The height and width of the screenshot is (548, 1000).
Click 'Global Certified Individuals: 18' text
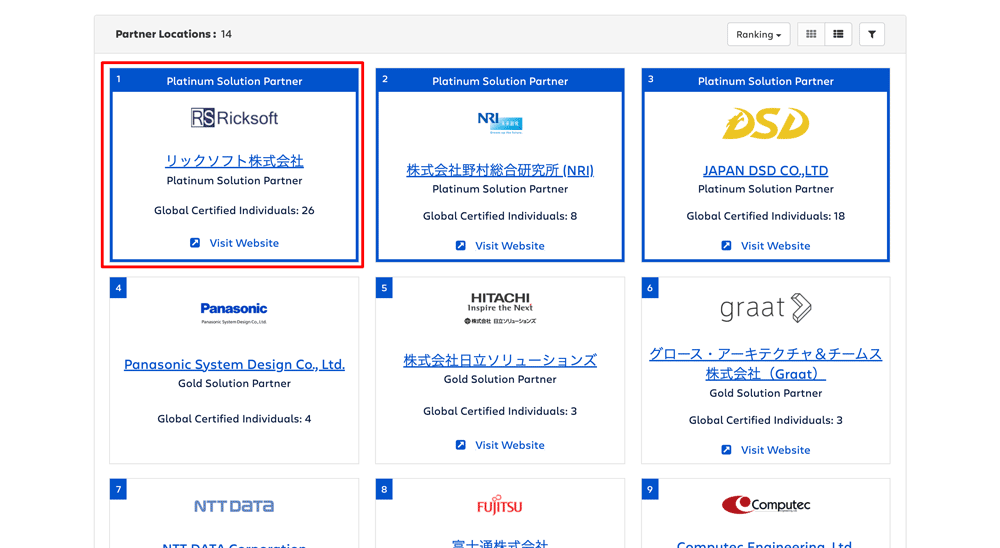point(765,216)
